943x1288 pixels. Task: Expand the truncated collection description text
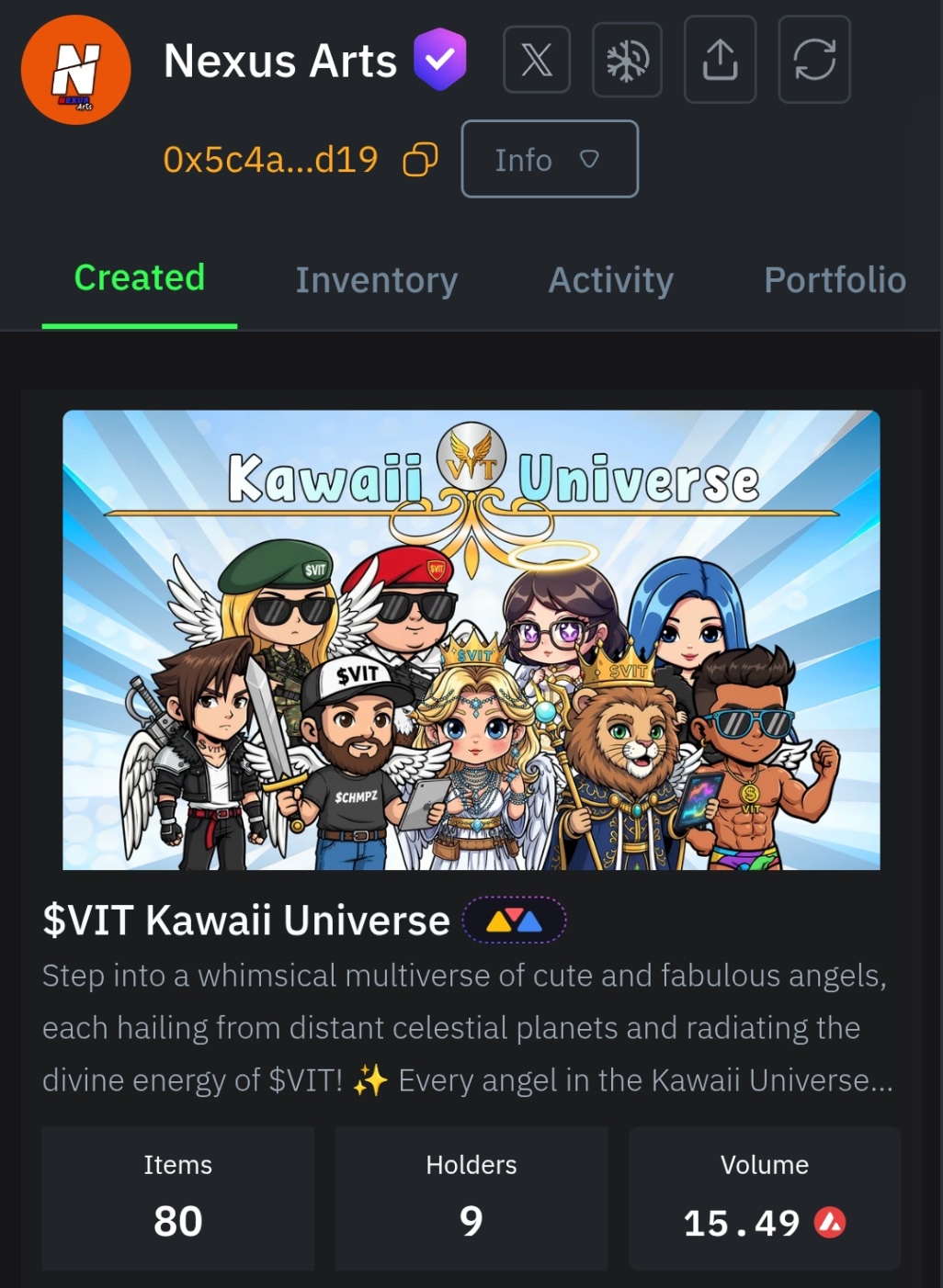(467, 1028)
